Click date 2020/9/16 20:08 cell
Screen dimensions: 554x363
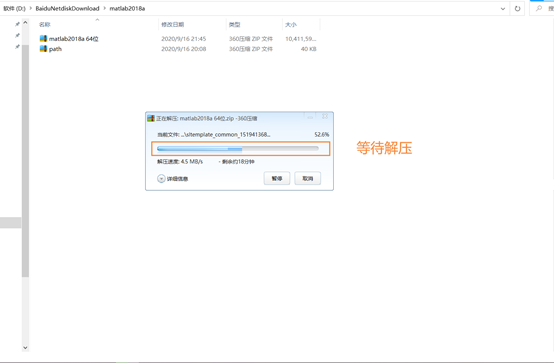184,49
